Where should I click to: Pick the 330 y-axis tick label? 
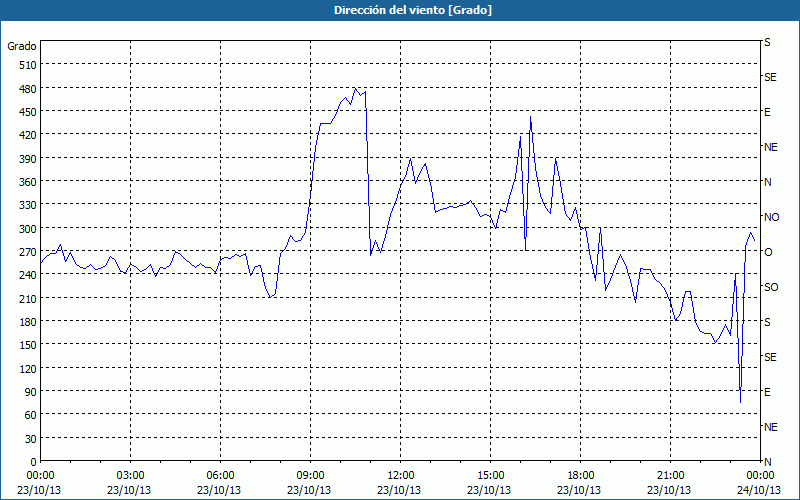pyautogui.click(x=28, y=205)
